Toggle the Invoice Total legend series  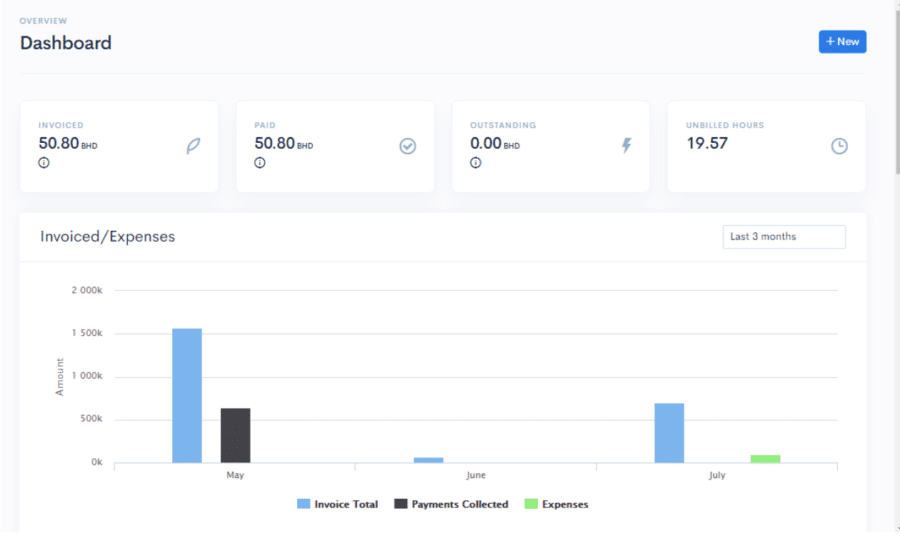[x=338, y=504]
